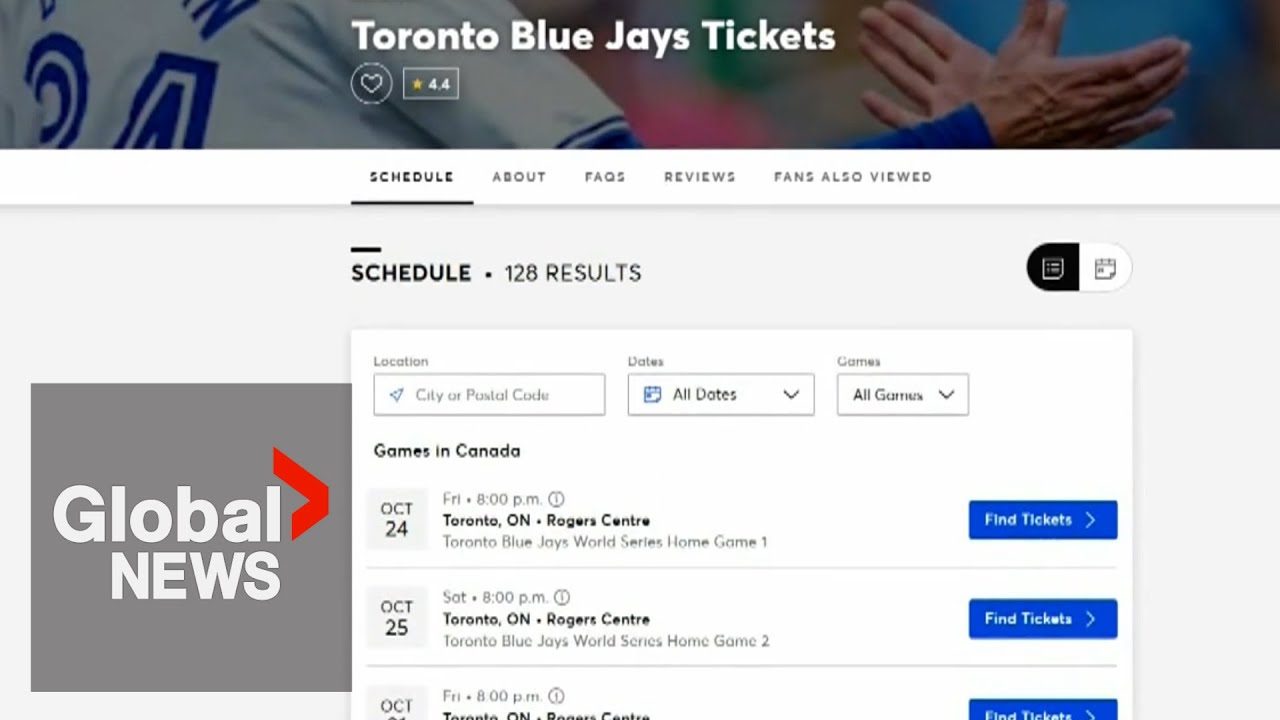Open the info icon for Oct 24 game
The height and width of the screenshot is (720, 1280).
[556, 499]
